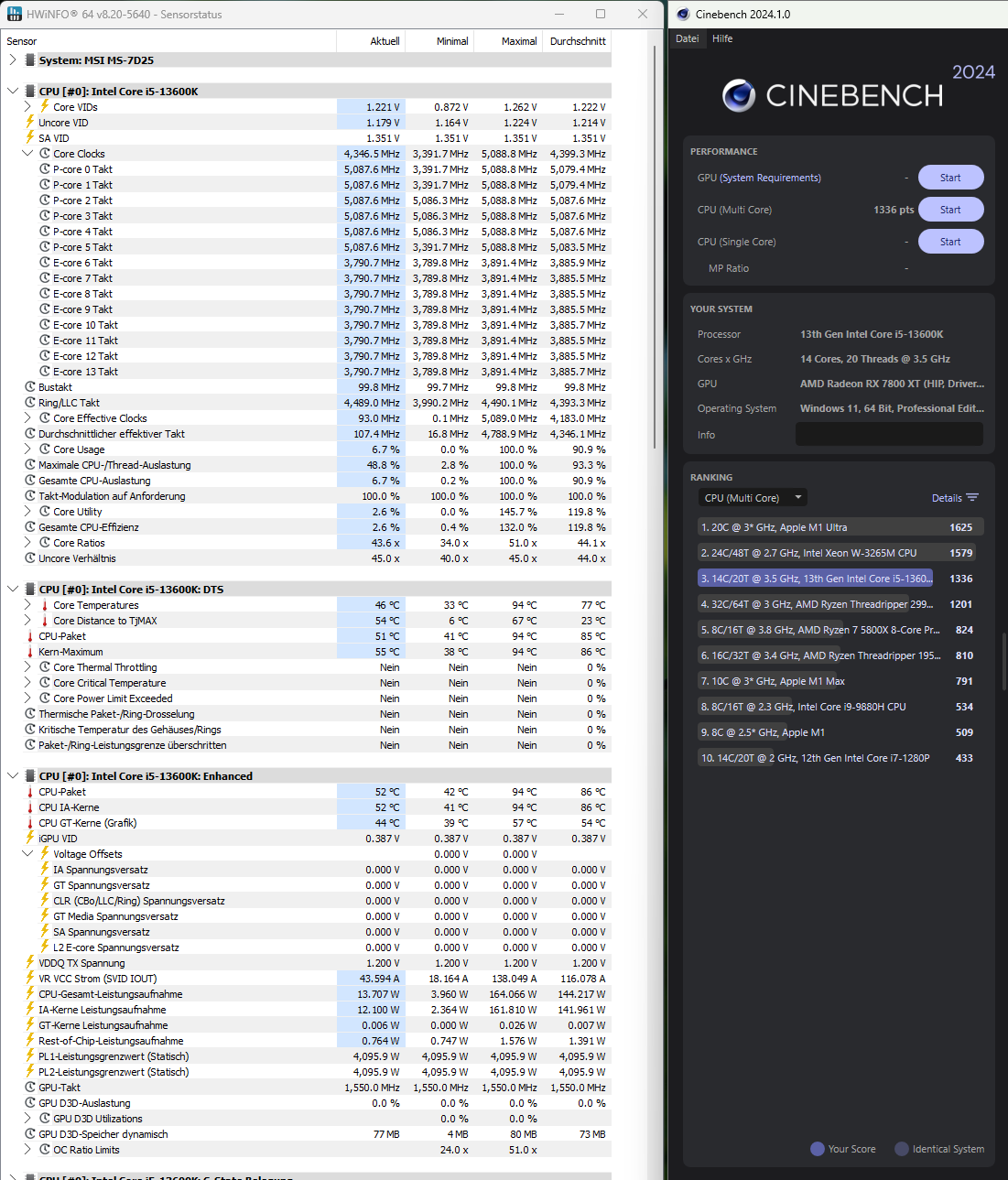
Task: Expand the Core Effective Clocks group
Action: 27,418
